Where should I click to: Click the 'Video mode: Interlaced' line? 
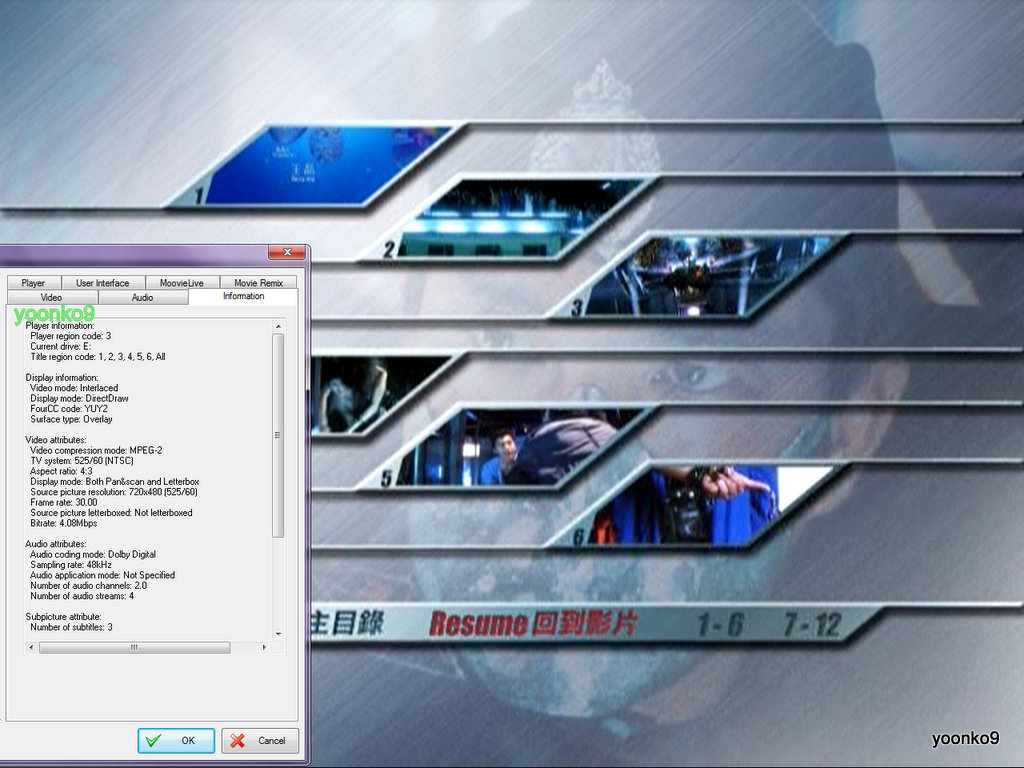[74, 388]
